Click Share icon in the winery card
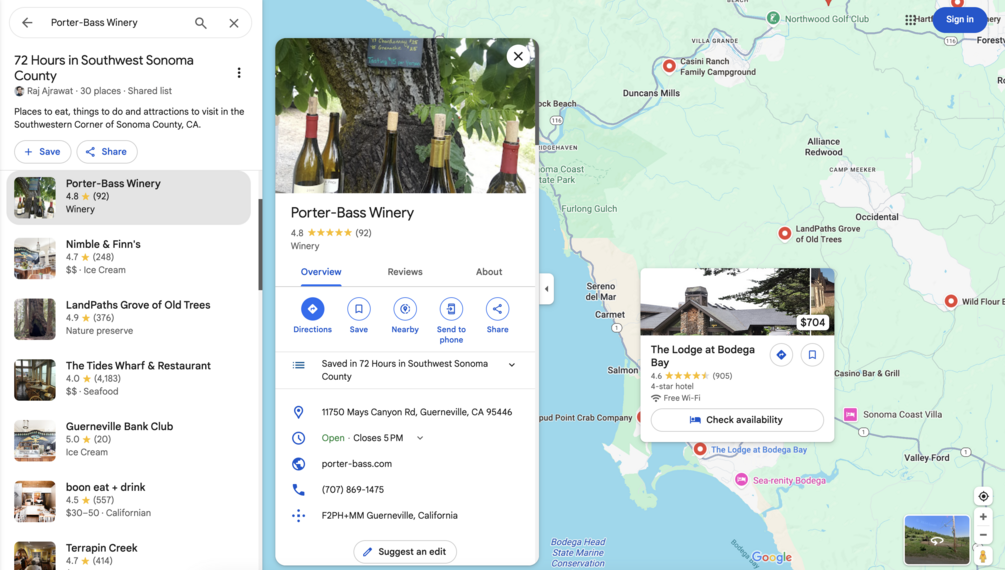 click(497, 309)
